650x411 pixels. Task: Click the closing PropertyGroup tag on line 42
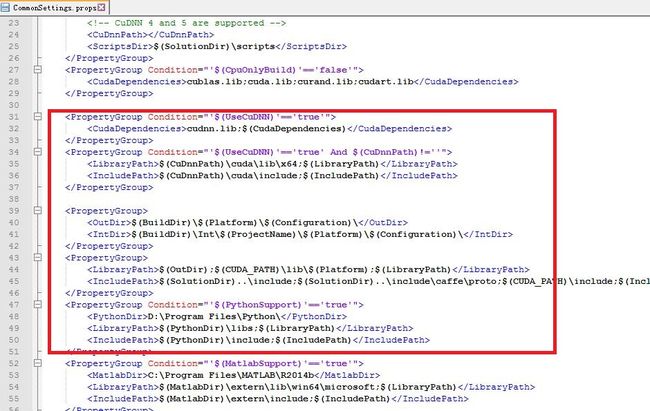pos(109,246)
